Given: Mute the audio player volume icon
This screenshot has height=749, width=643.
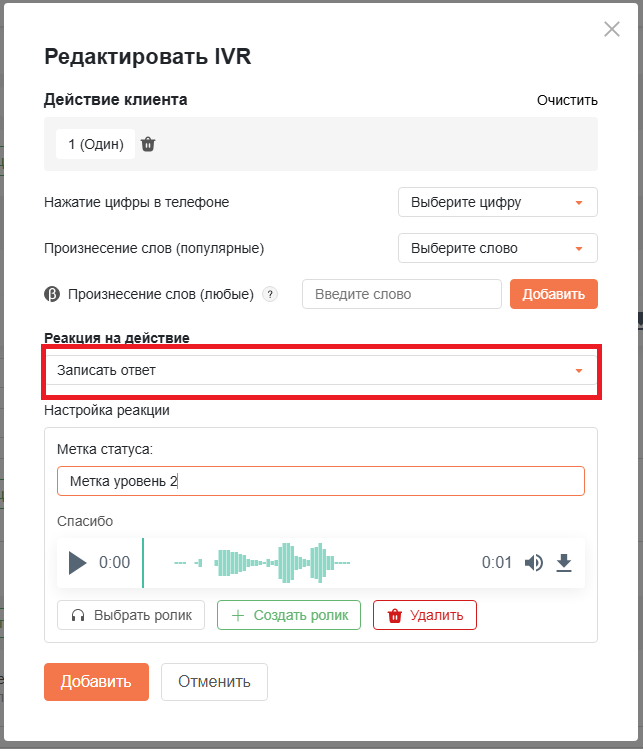Looking at the screenshot, I should pyautogui.click(x=534, y=563).
